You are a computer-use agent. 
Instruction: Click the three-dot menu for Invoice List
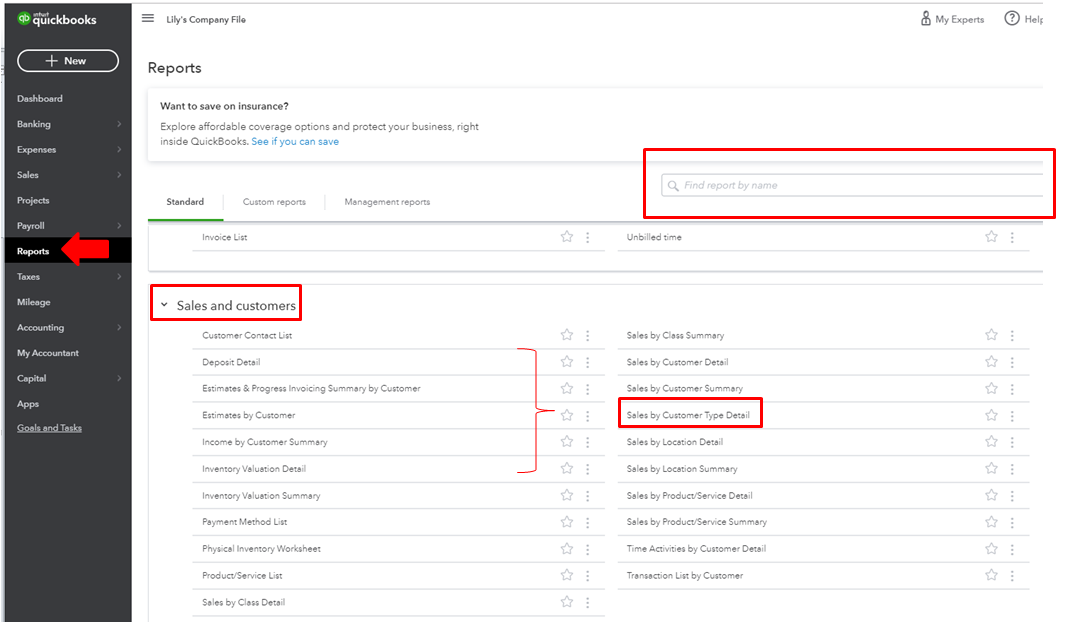[588, 237]
